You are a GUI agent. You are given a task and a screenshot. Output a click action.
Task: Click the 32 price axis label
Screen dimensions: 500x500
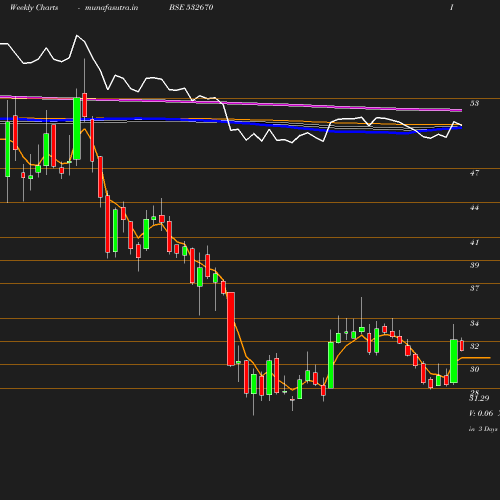click(474, 346)
